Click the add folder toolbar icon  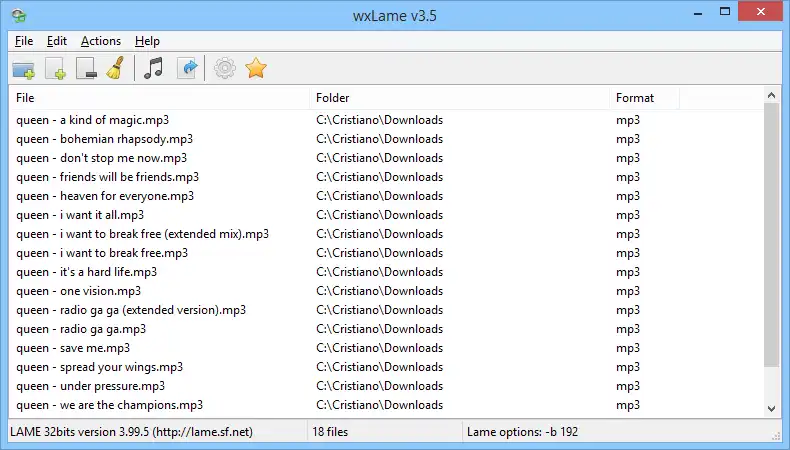pyautogui.click(x=23, y=68)
